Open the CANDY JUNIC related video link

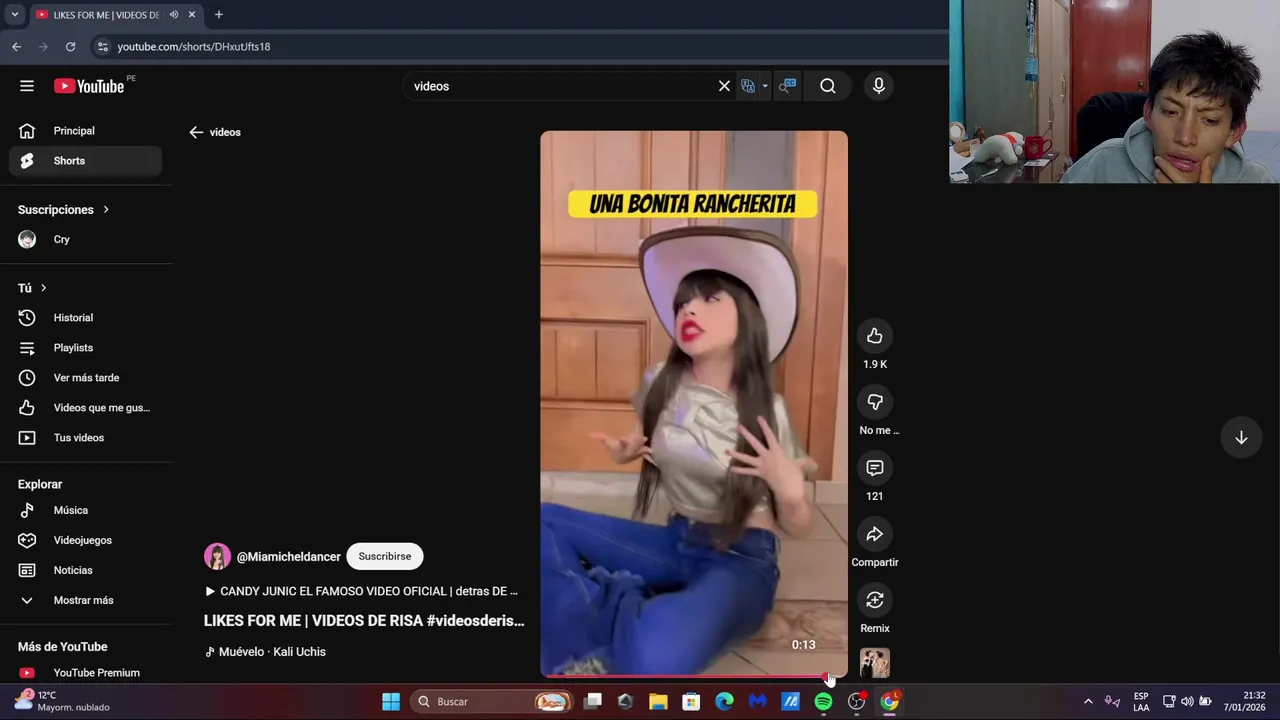pyautogui.click(x=361, y=591)
